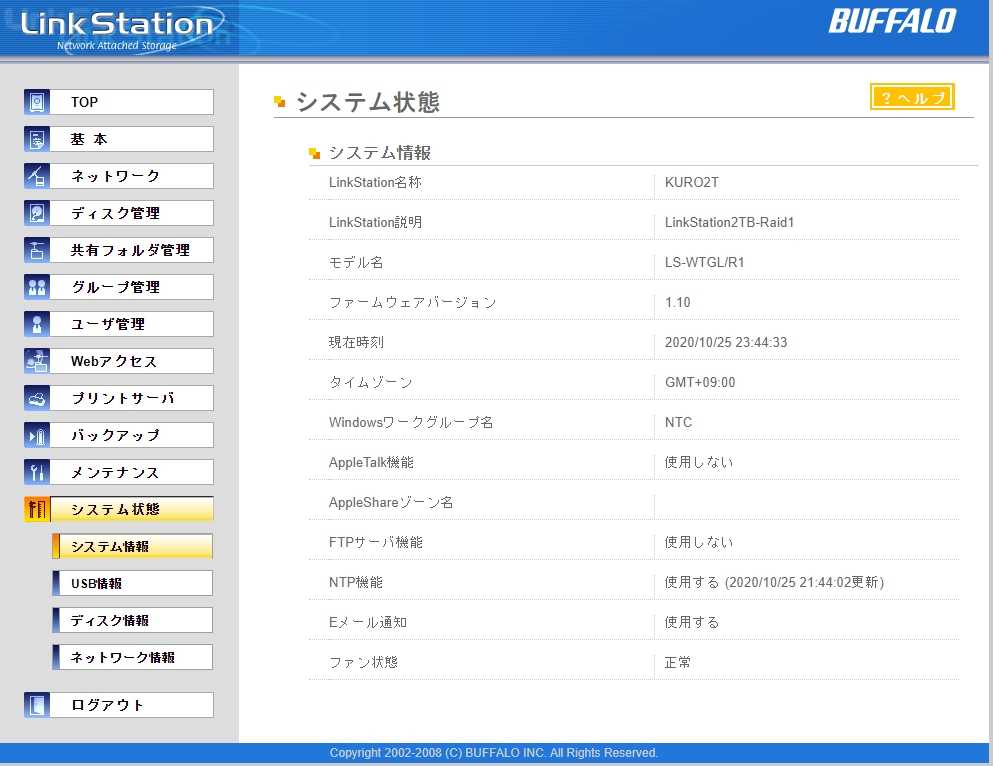Click the ユーザ管理 user icon
Viewport: 993px width, 766px height.
point(37,324)
